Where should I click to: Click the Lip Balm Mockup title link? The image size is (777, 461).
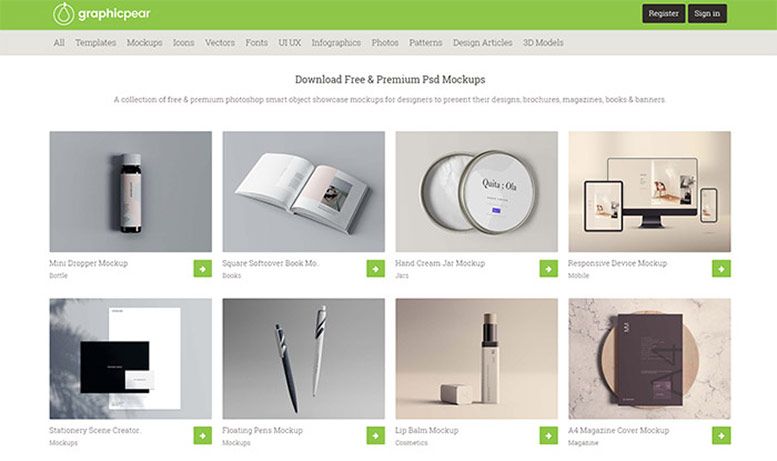coord(427,430)
